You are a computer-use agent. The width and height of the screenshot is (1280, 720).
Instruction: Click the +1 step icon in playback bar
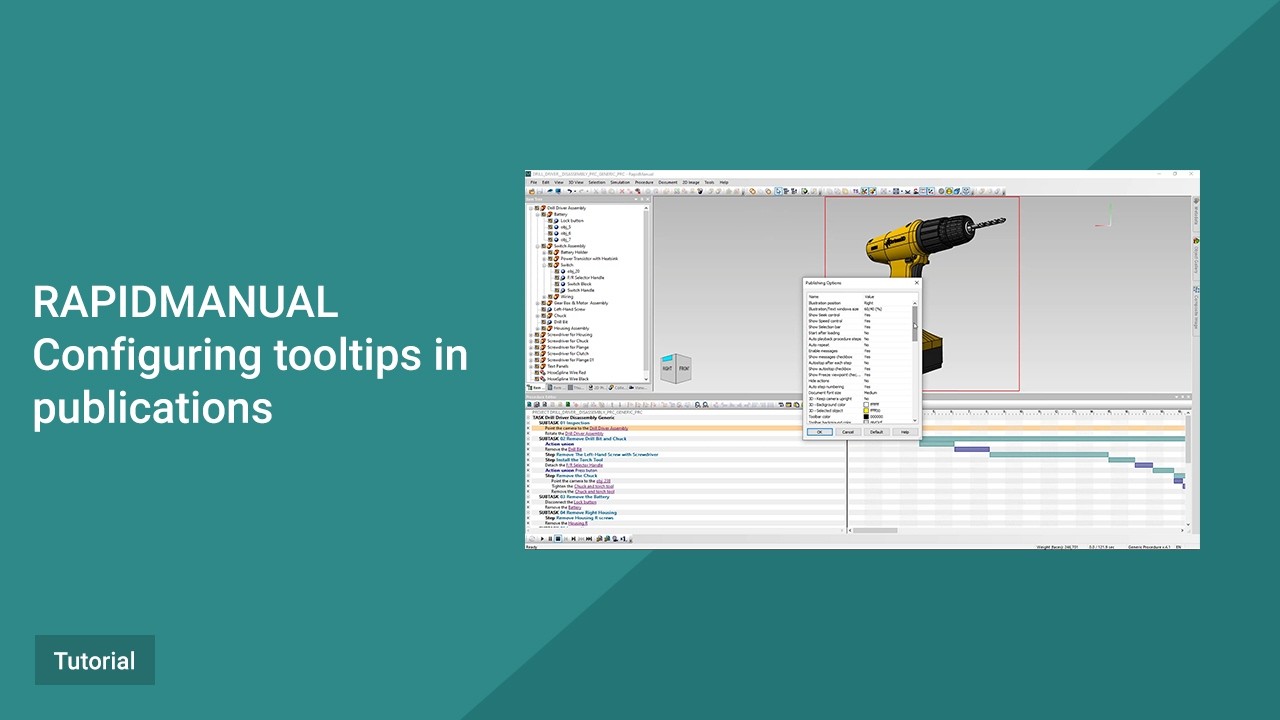coord(623,538)
